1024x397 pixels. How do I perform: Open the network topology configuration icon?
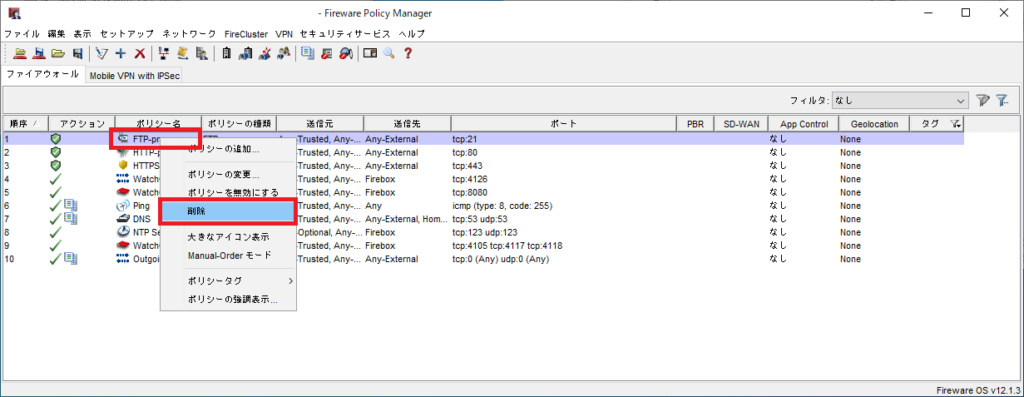[x=164, y=54]
